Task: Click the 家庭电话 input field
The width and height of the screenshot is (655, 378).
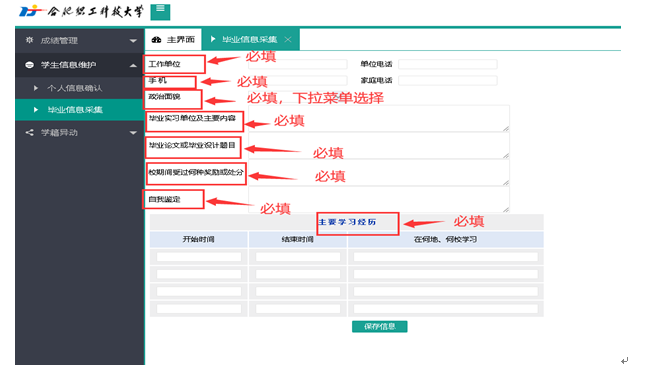Action: (448, 80)
